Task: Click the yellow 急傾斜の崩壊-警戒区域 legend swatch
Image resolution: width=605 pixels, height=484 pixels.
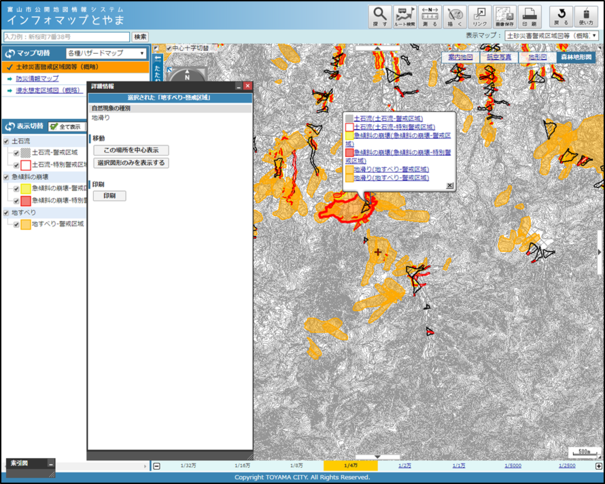Action: pyautogui.click(x=26, y=189)
